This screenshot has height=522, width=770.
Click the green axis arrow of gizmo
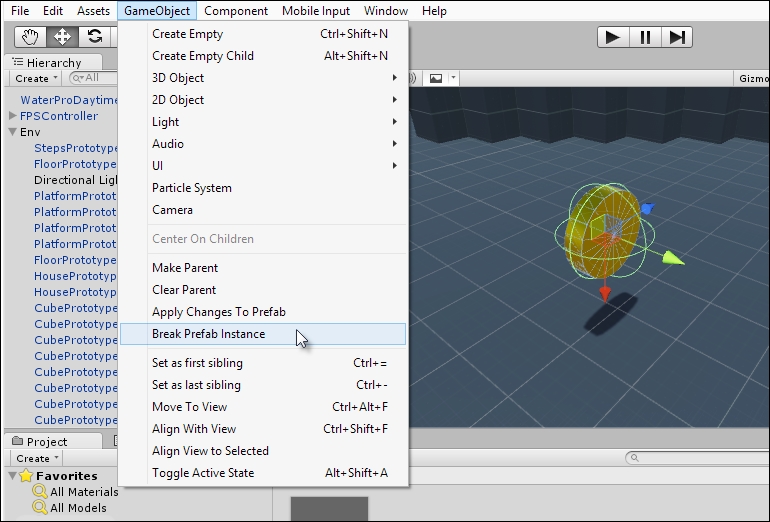pos(674,258)
